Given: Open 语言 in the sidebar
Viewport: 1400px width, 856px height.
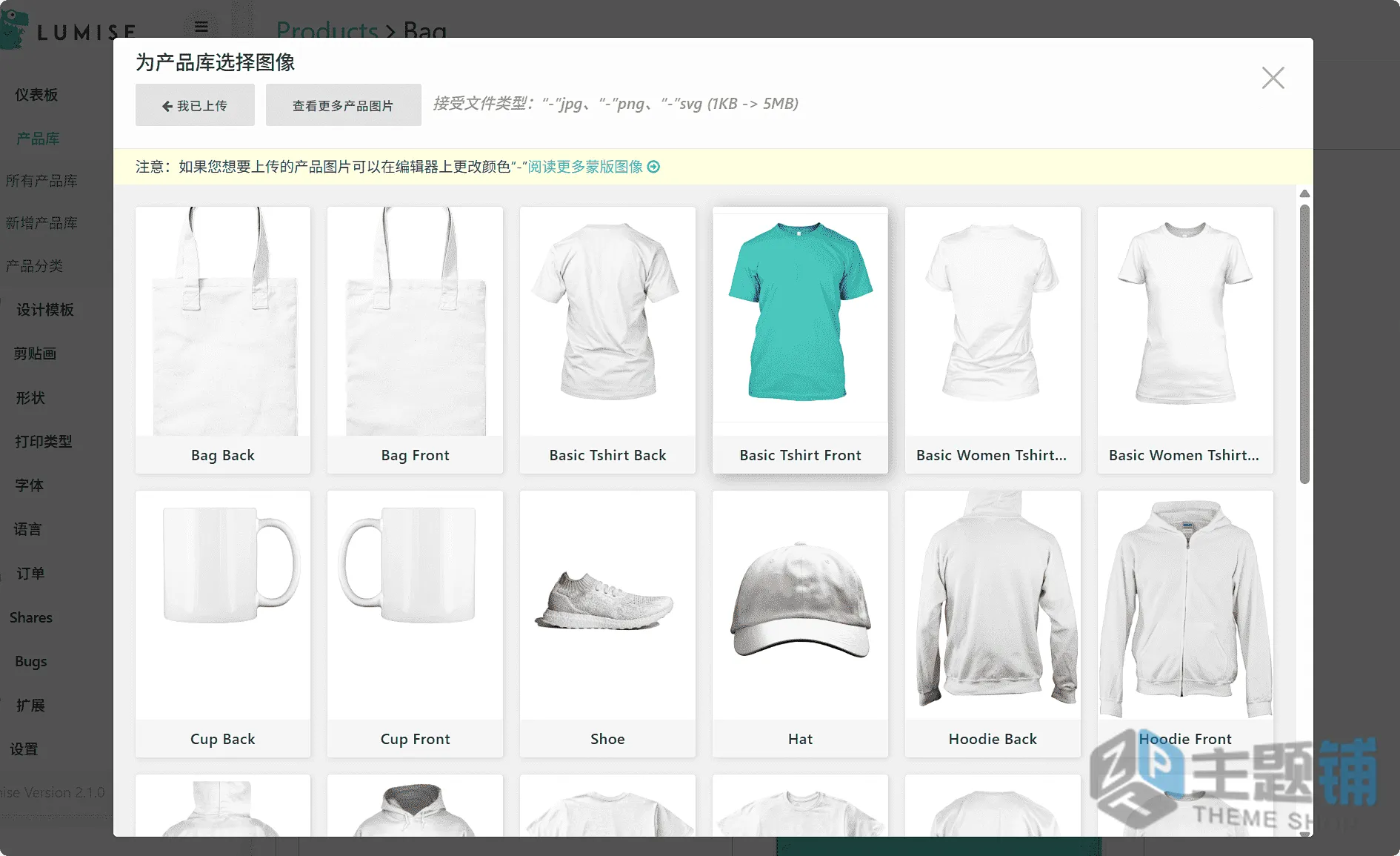Looking at the screenshot, I should point(27,529).
